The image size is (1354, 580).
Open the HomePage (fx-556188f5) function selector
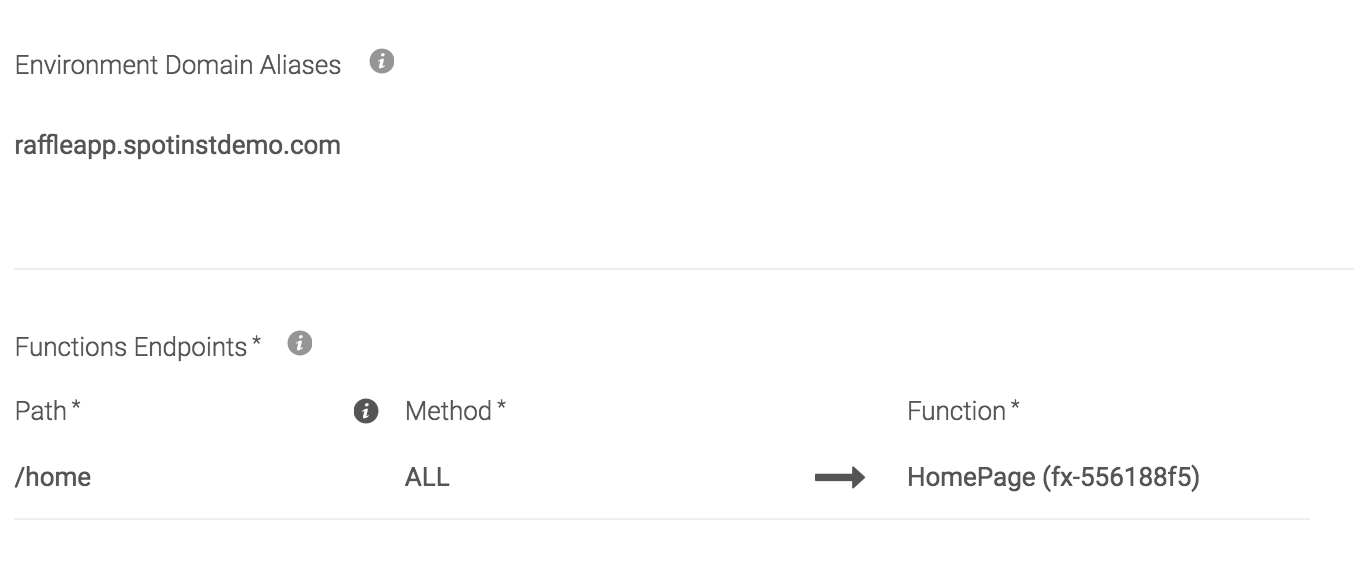coord(1052,477)
